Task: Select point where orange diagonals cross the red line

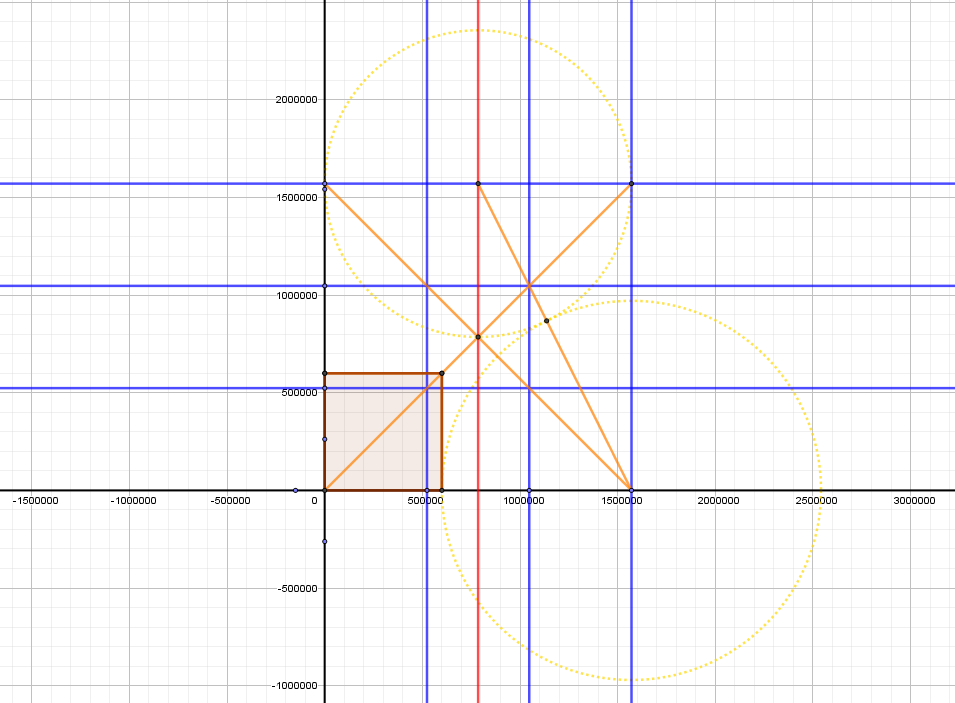Action: click(478, 337)
